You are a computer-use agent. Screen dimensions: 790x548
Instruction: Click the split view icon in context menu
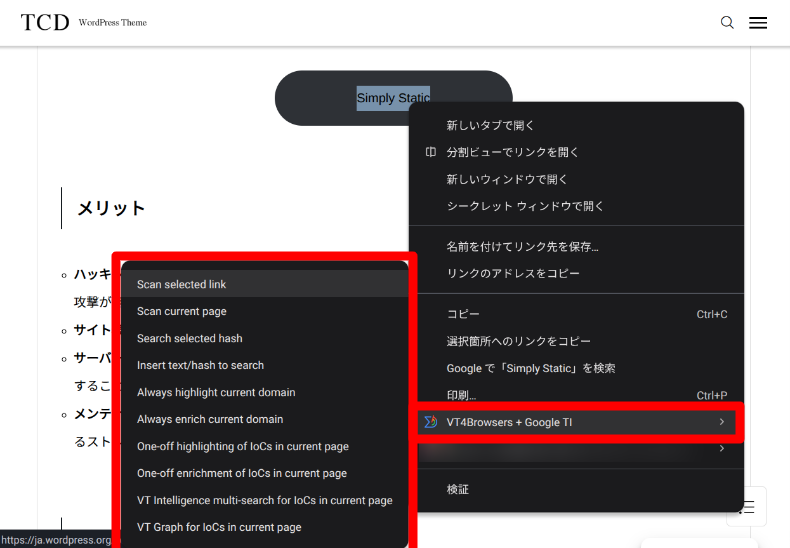point(431,152)
